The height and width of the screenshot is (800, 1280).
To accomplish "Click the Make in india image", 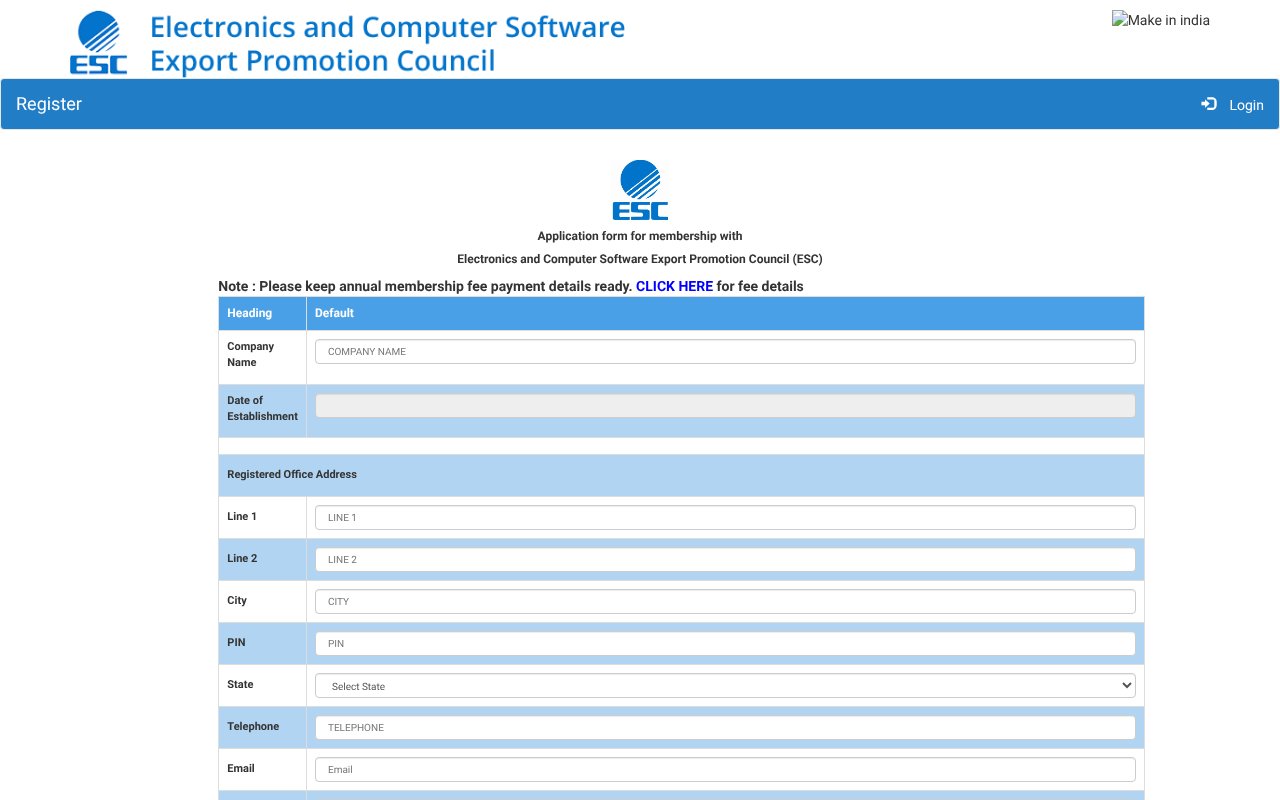I will tap(1160, 19).
